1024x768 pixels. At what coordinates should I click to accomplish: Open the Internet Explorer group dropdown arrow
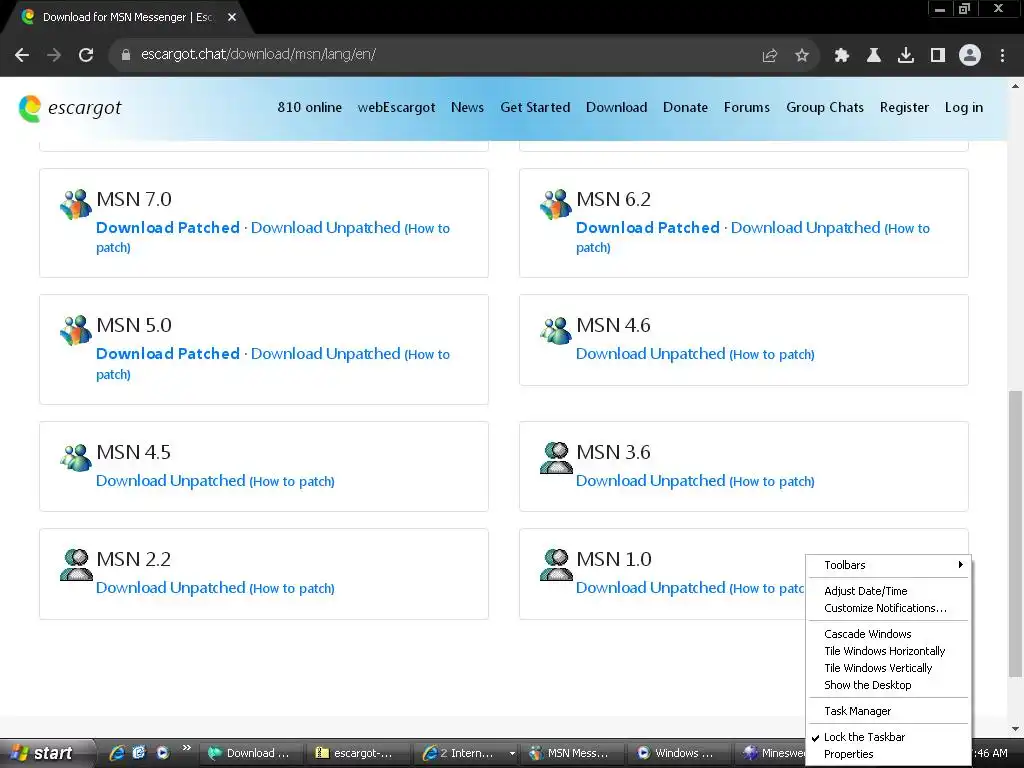[512, 754]
